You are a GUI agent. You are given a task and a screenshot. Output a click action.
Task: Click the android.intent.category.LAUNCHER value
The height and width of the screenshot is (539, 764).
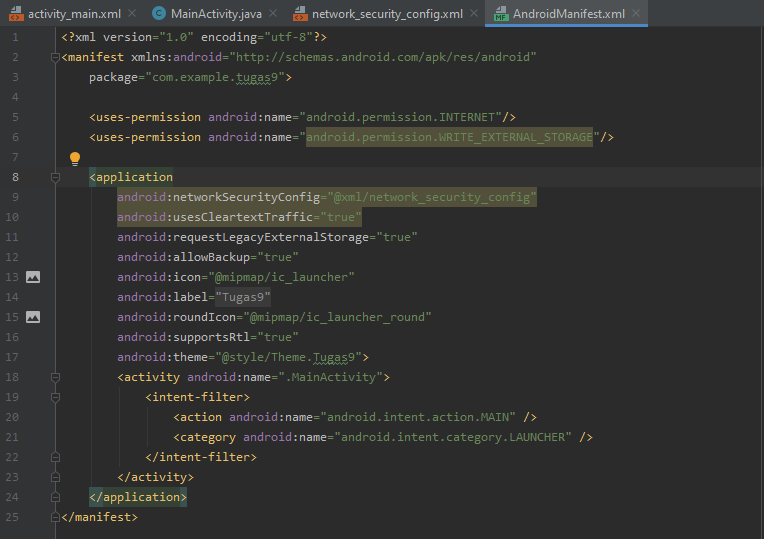coord(453,437)
